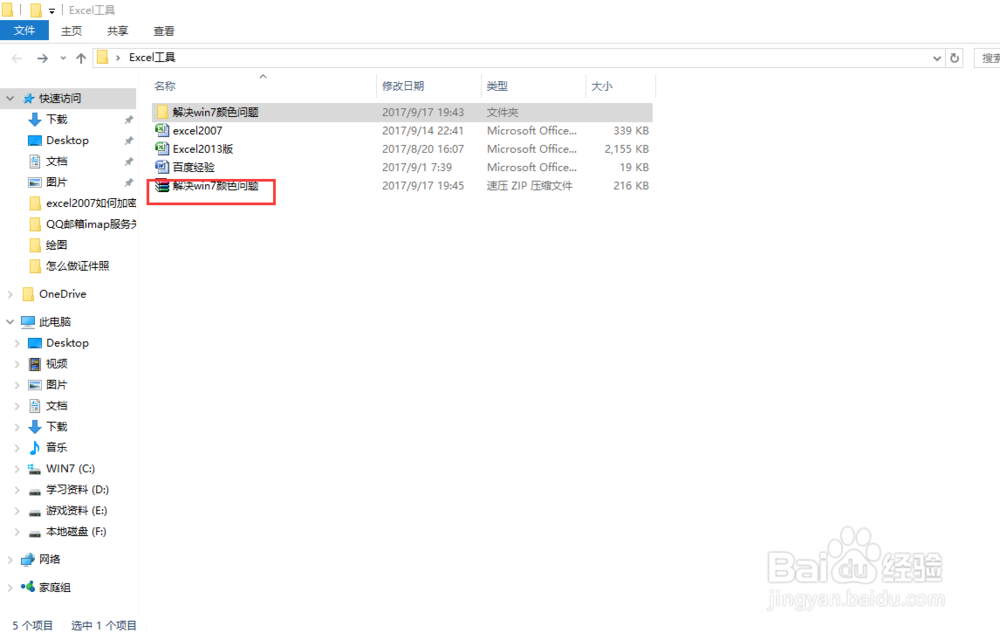This screenshot has width=1000, height=633.
Task: Open the QQ邮箱imap服务 folder
Action: coord(91,224)
